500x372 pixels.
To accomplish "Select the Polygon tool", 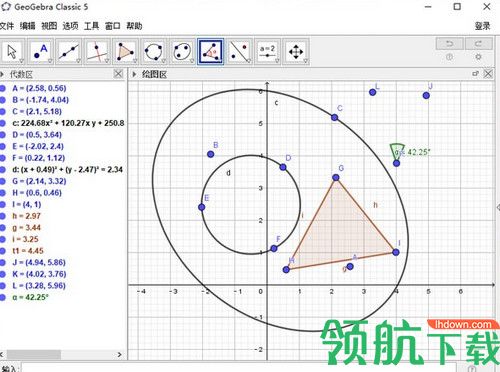I will (125, 51).
